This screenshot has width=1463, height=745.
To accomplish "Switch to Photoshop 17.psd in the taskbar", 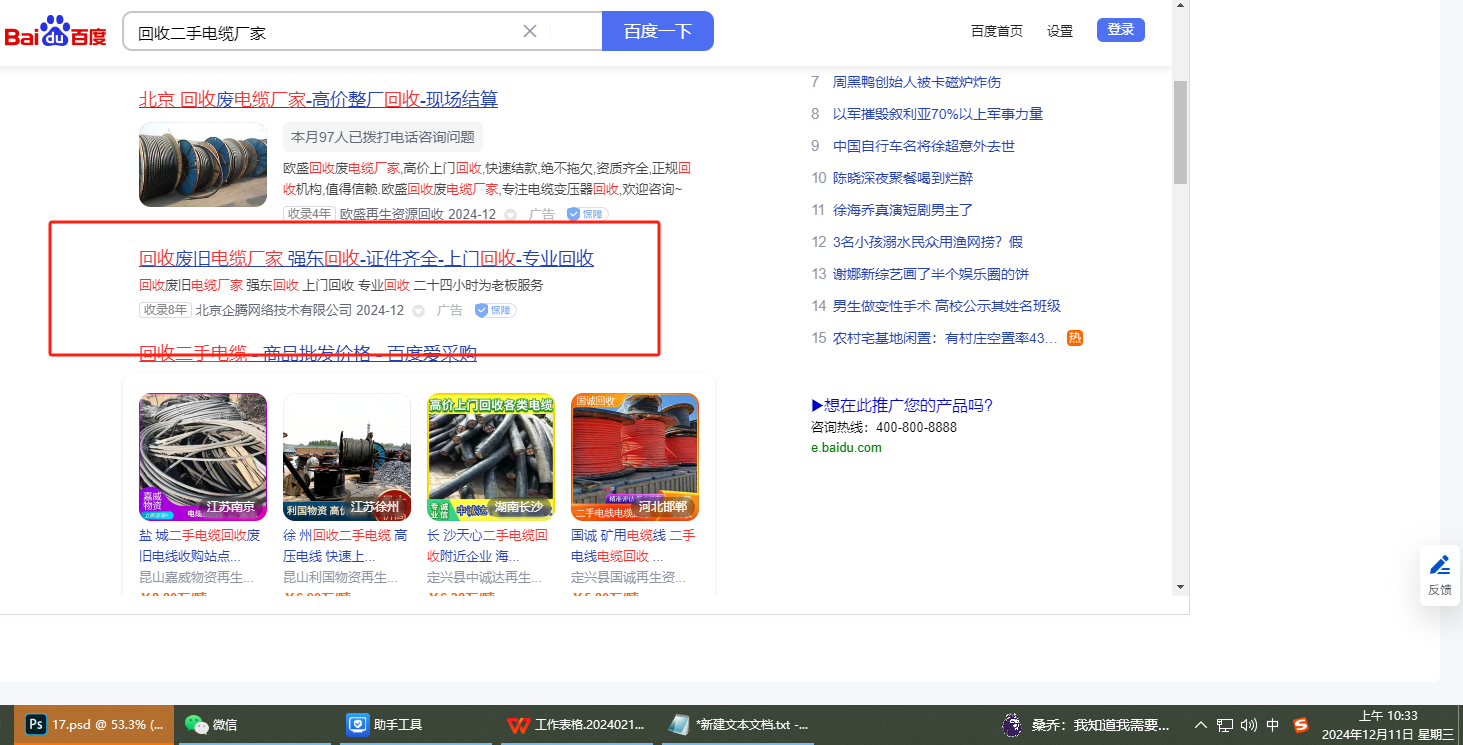I will 94,725.
